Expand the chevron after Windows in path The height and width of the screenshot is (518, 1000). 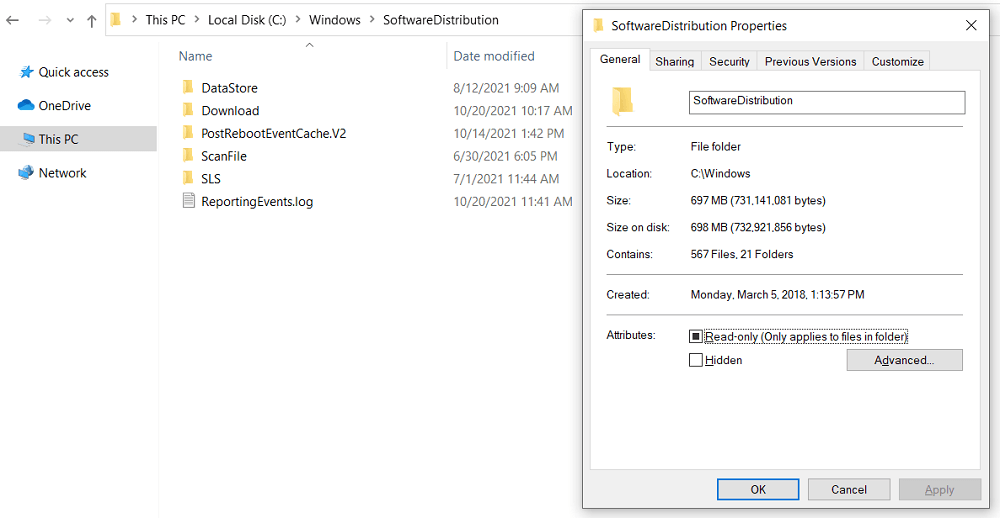pyautogui.click(x=372, y=20)
